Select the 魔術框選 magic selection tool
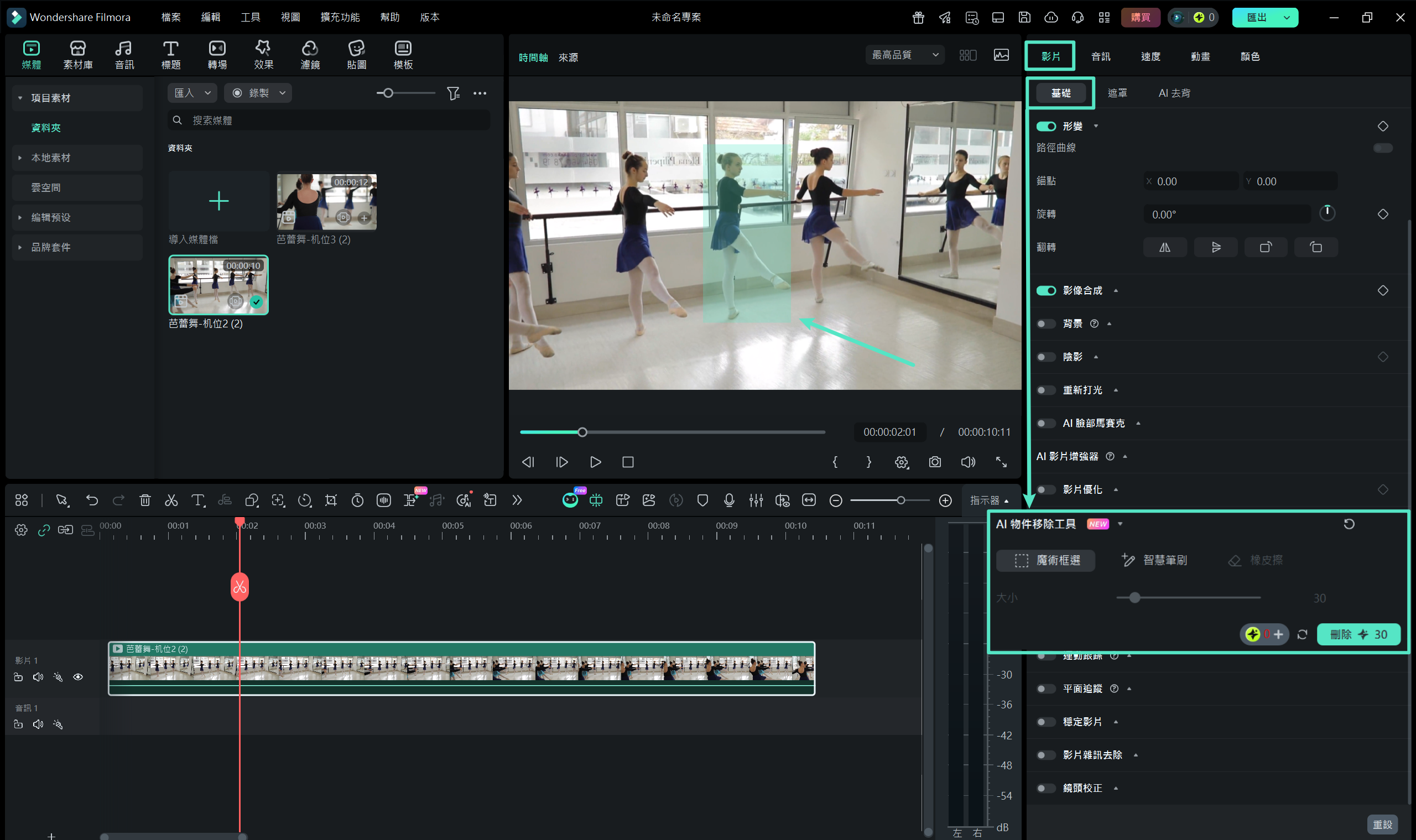This screenshot has height=840, width=1416. [x=1045, y=560]
